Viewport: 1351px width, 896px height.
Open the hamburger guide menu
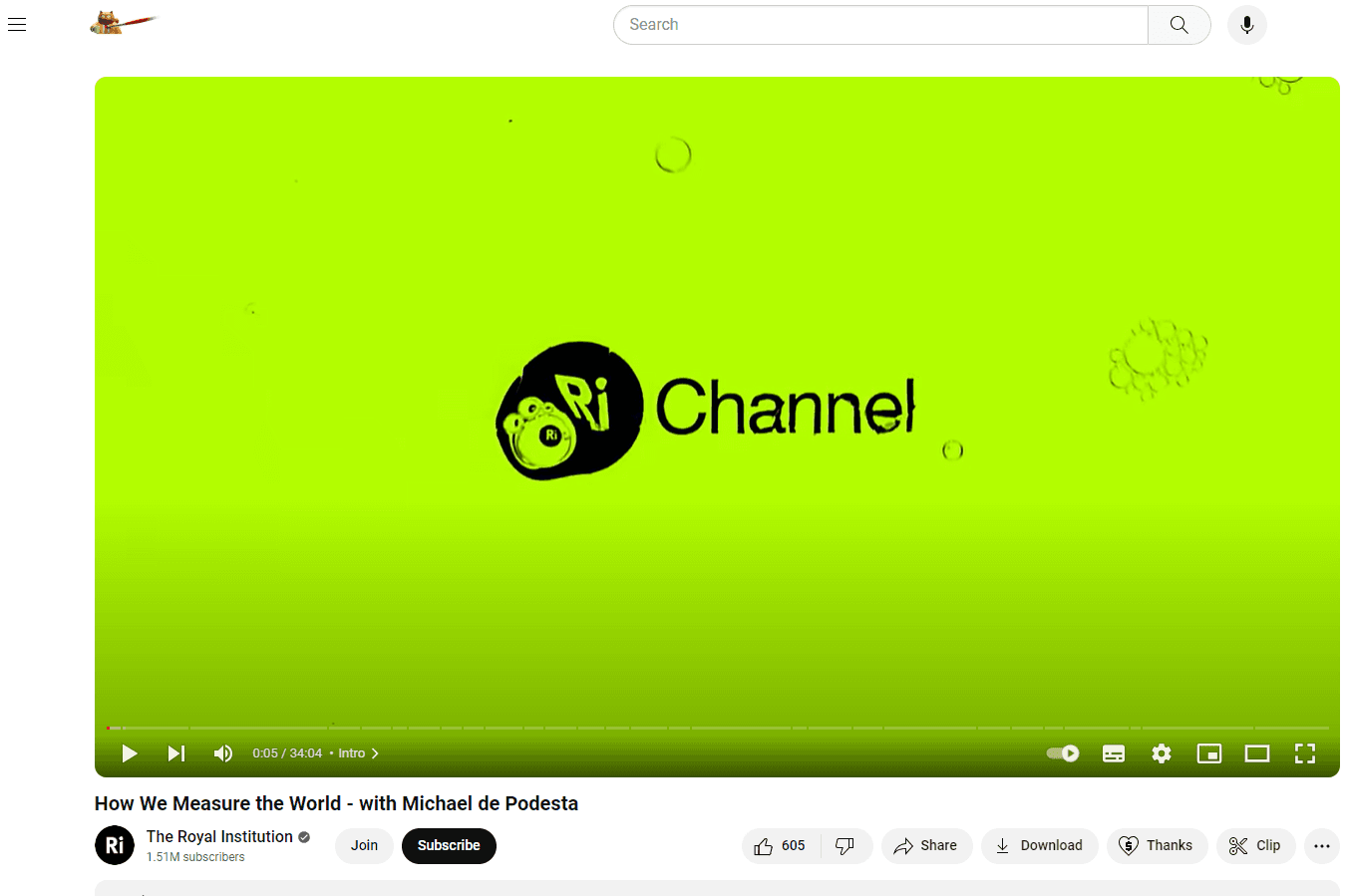17,25
